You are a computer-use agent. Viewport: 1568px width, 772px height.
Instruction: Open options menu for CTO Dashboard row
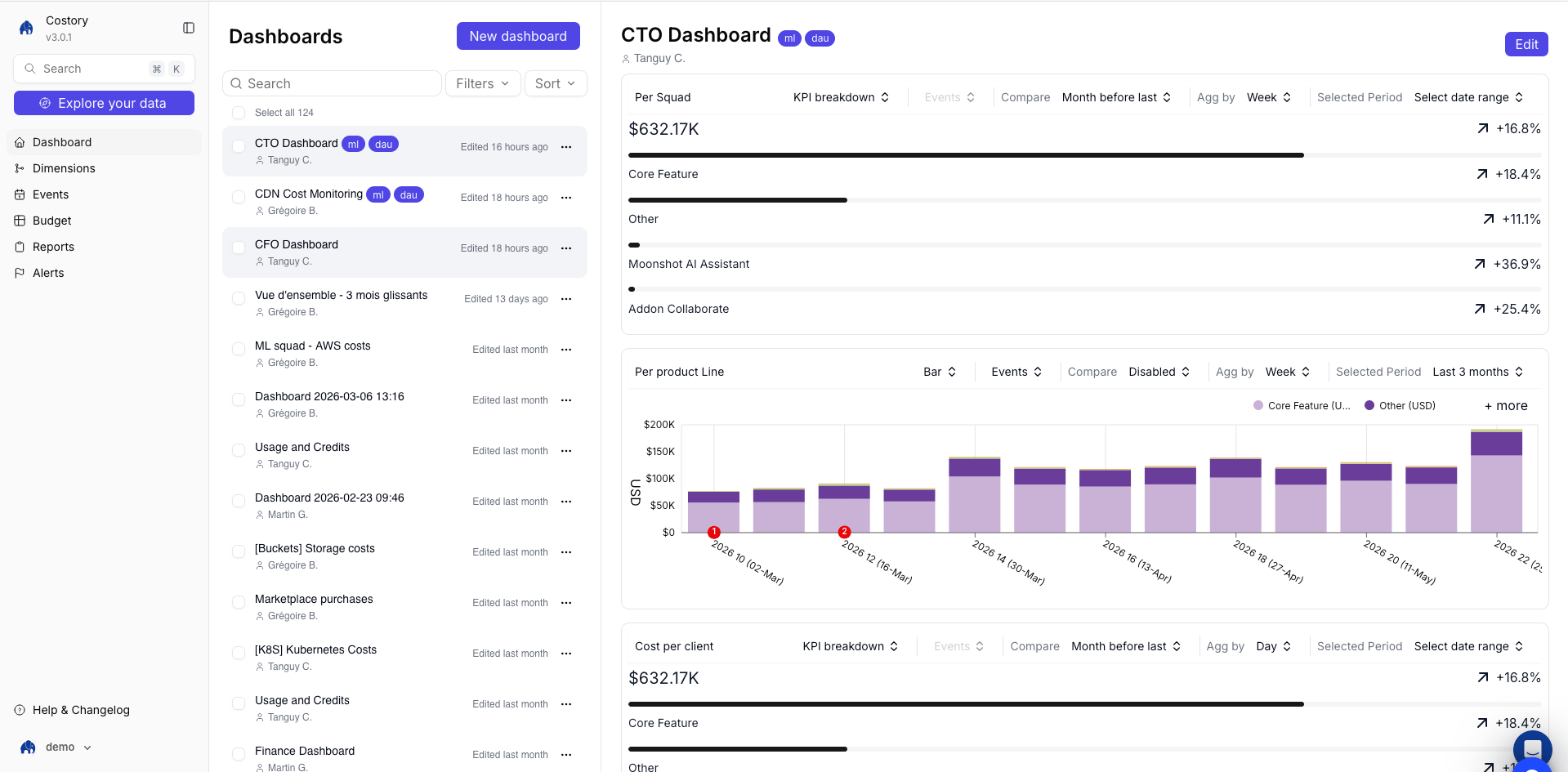coord(566,147)
